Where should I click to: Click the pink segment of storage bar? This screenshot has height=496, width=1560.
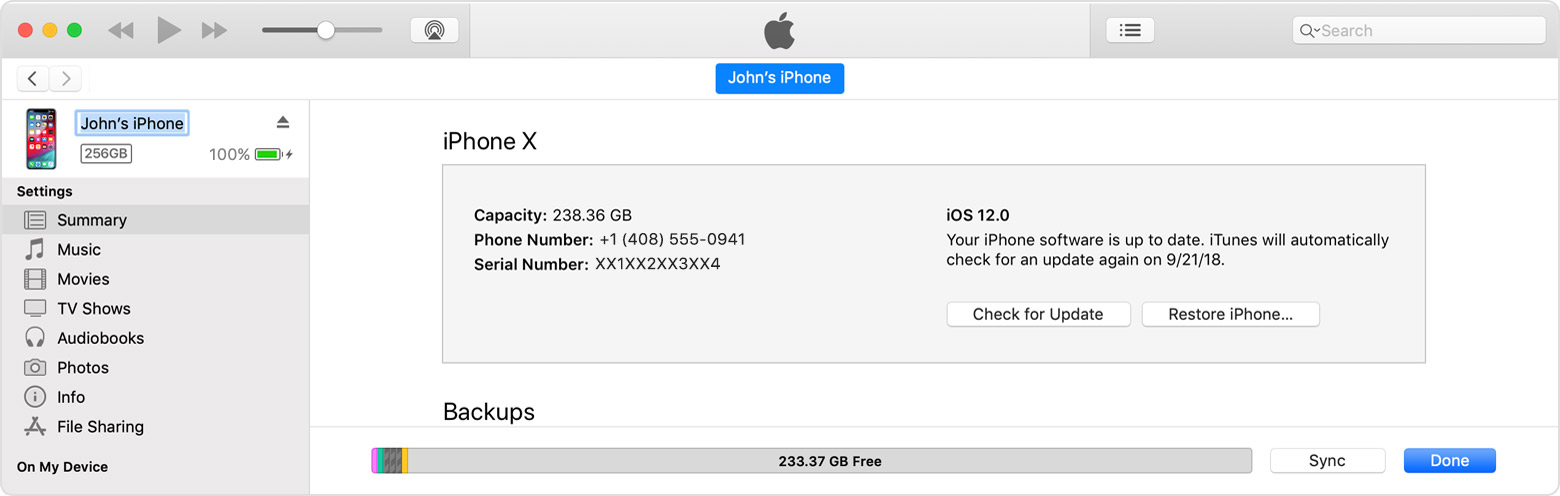[x=374, y=461]
